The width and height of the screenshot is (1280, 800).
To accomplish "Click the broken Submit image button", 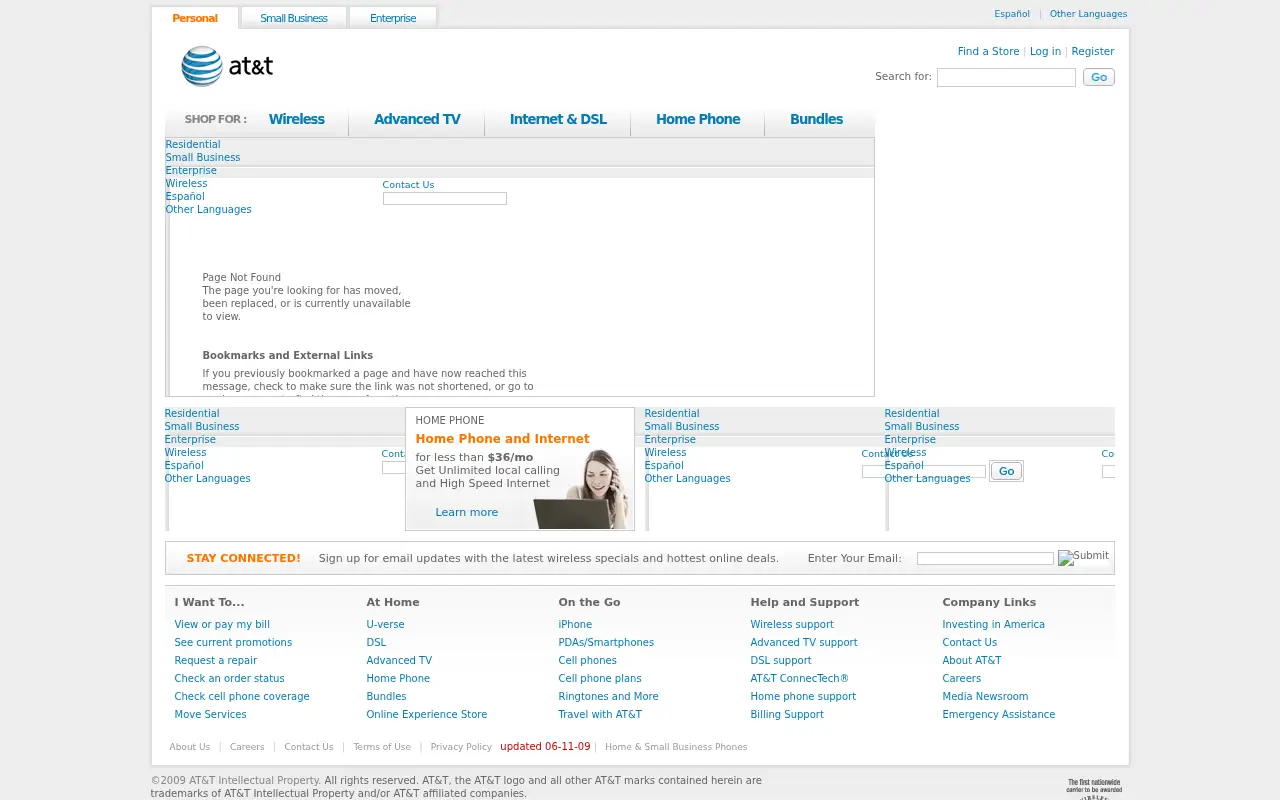I will tap(1084, 557).
